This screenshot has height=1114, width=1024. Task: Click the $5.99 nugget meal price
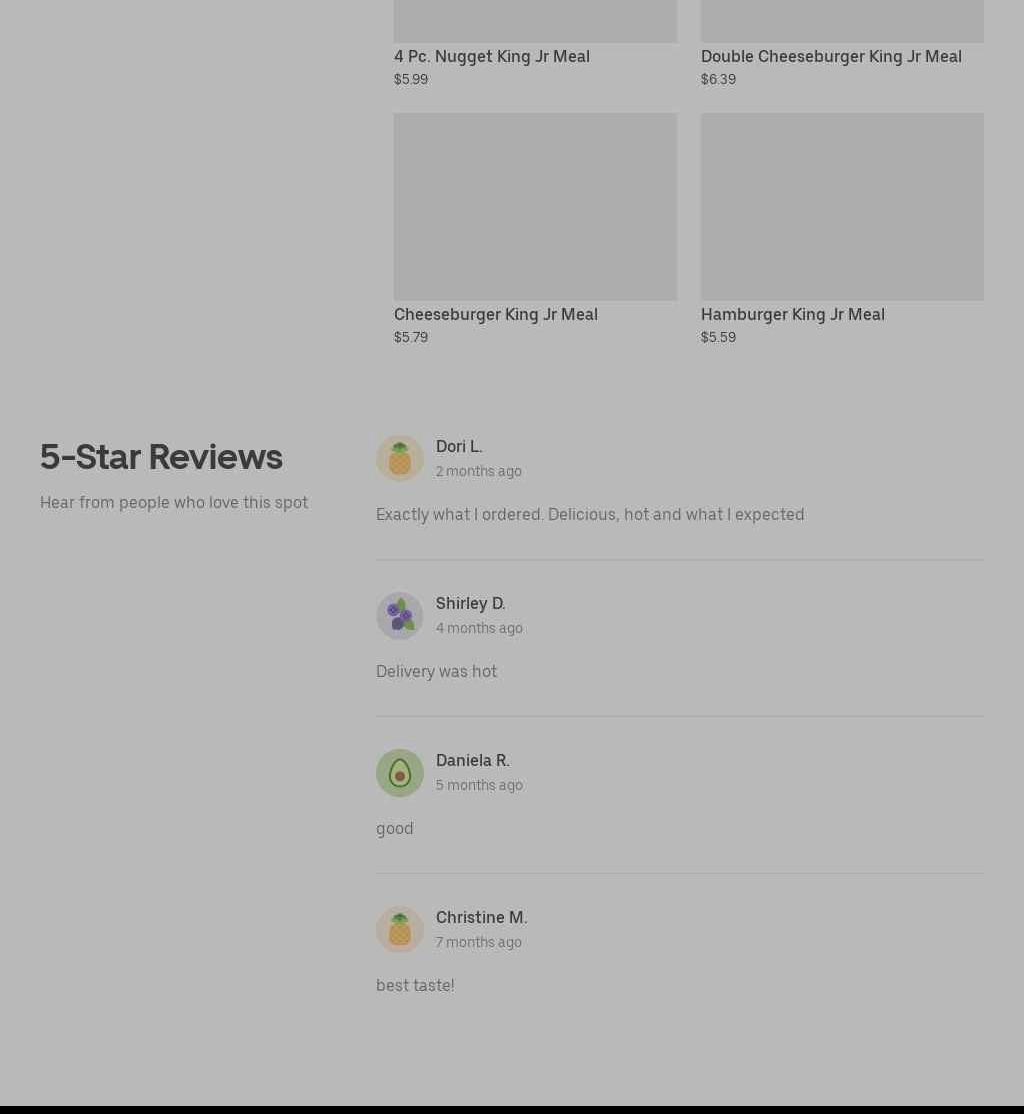pos(411,79)
